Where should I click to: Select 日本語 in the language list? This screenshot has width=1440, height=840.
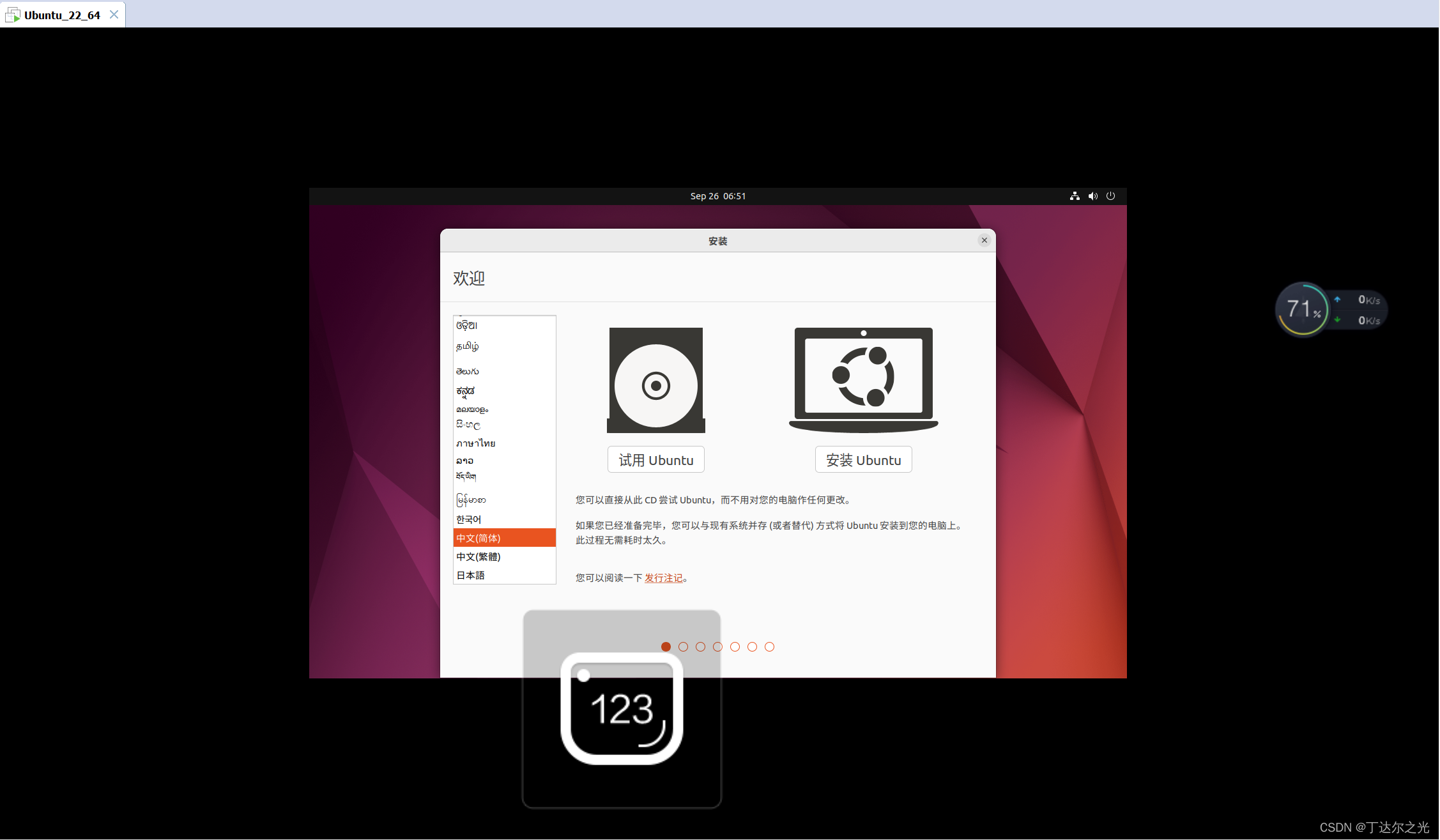pyautogui.click(x=504, y=575)
